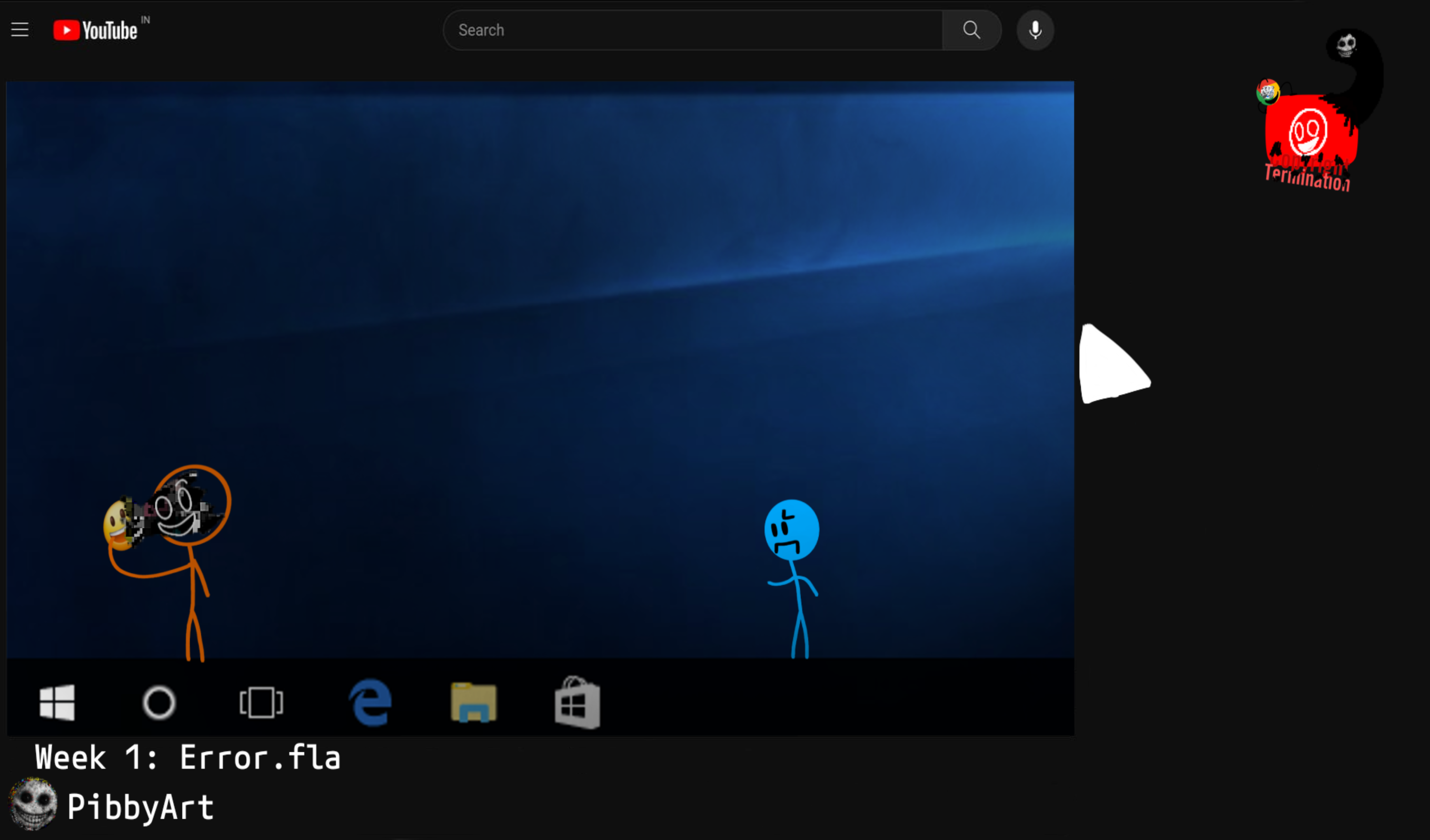Click the Windows Start logo
This screenshot has height=840, width=1430.
point(57,702)
